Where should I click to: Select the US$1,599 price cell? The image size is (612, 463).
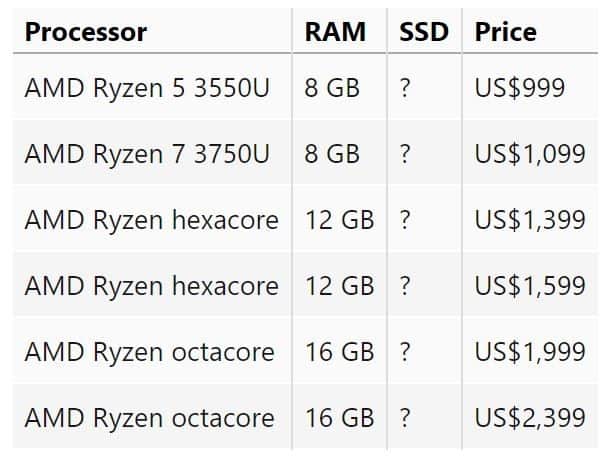[x=530, y=286]
